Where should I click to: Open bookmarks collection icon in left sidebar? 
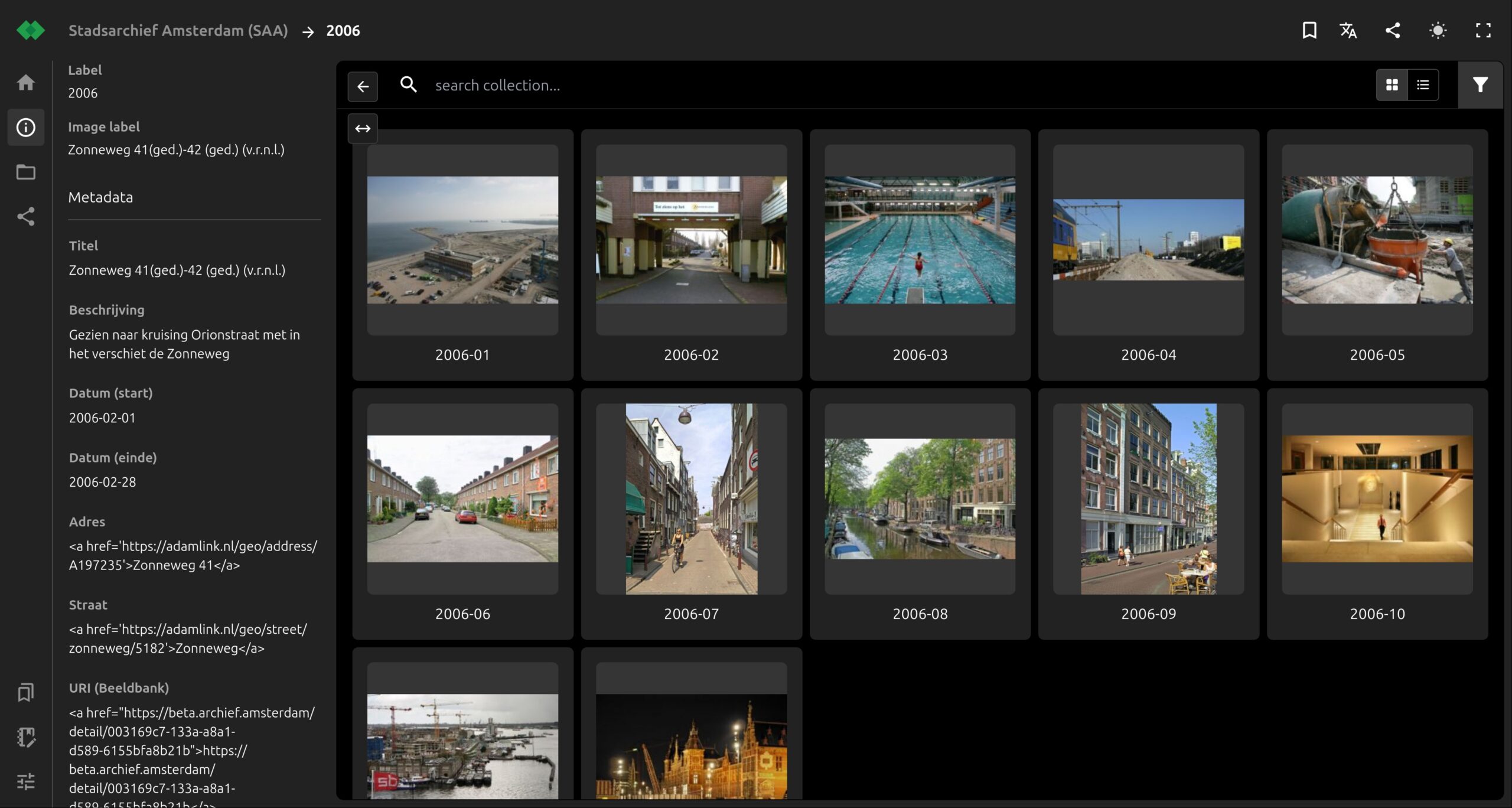25,692
